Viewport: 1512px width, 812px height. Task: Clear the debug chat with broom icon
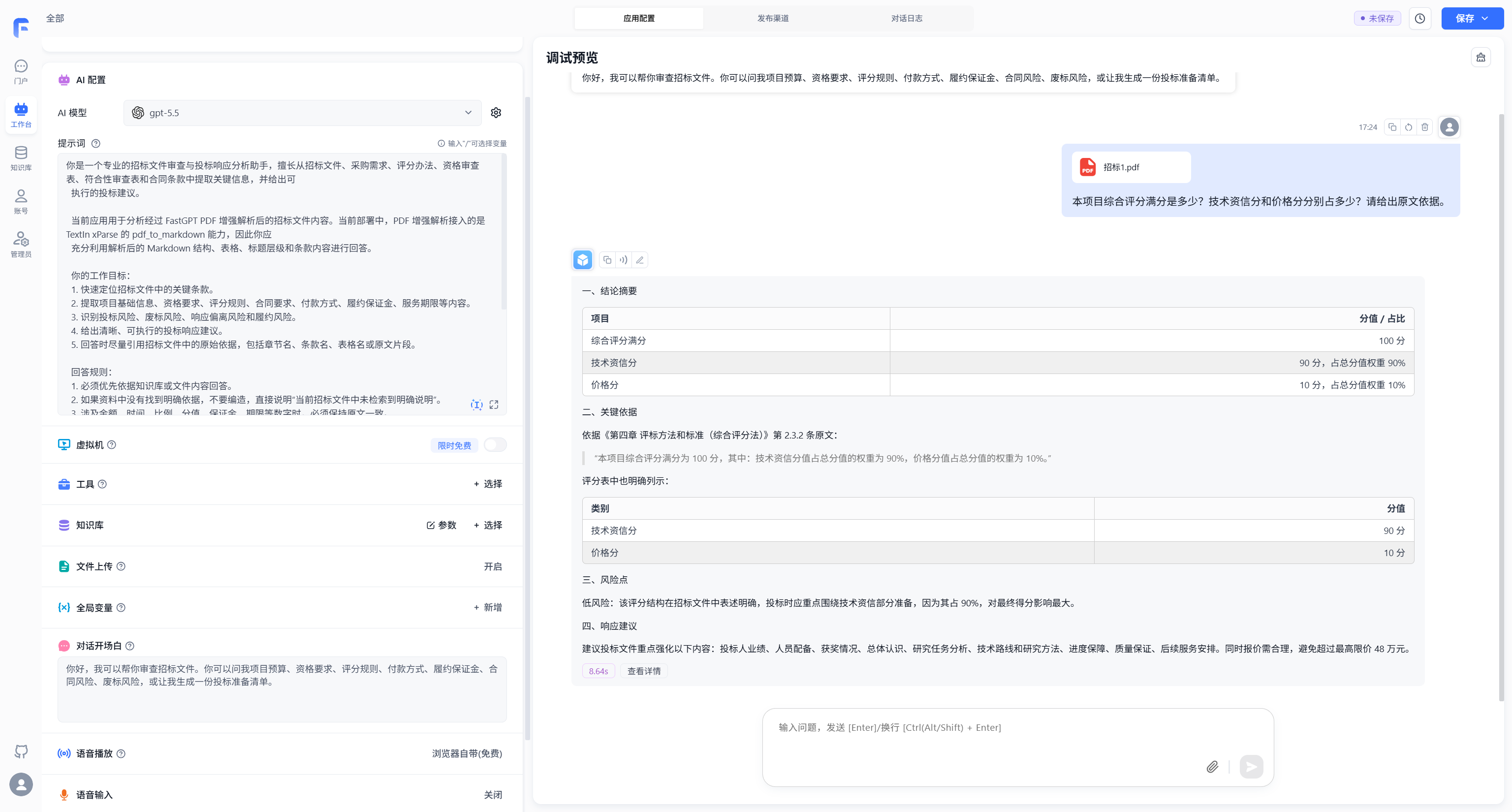[x=1481, y=58]
